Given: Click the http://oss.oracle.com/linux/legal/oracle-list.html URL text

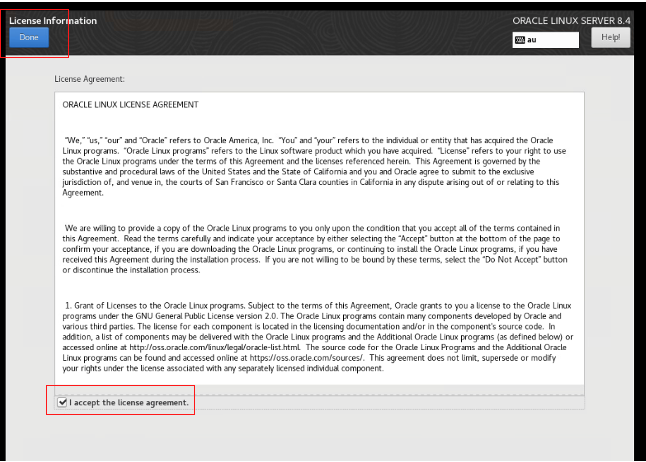Looking at the screenshot, I should click(215, 347).
